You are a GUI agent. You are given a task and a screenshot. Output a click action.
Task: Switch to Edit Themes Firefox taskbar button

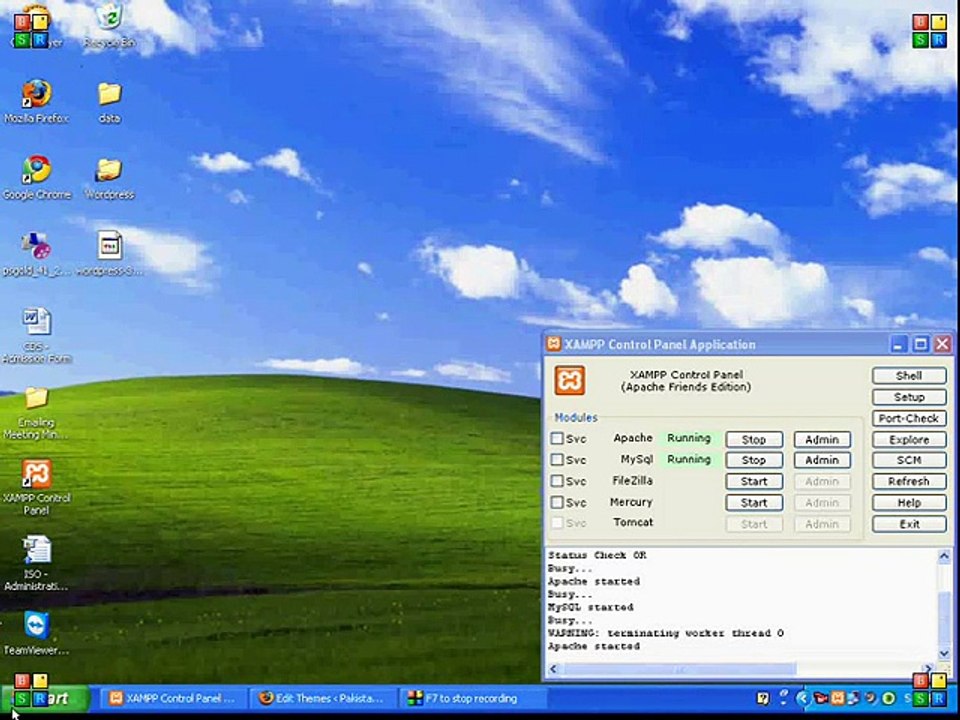[x=323, y=698]
